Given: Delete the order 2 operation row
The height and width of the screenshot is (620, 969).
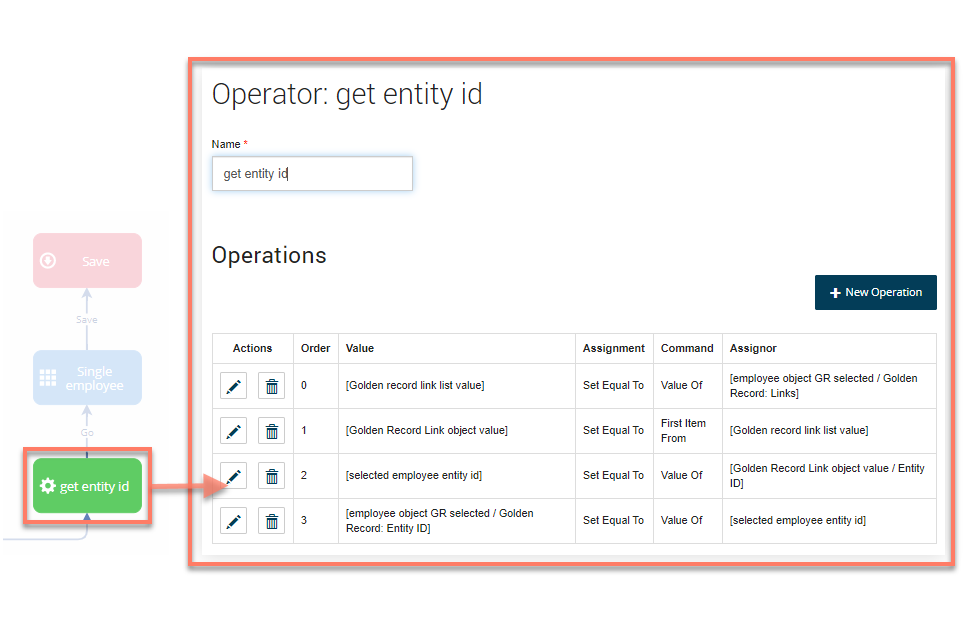Looking at the screenshot, I should [271, 476].
